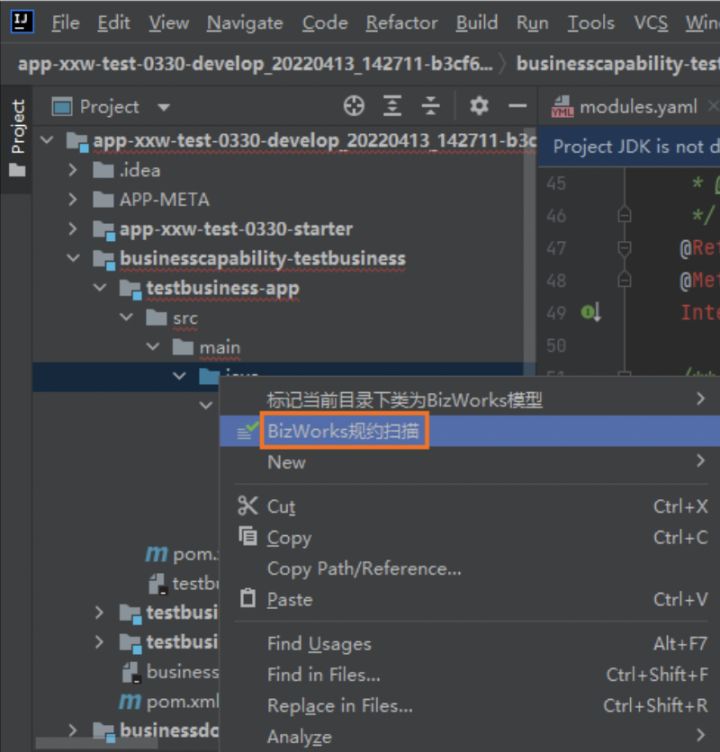720x752 pixels.
Task: Click the Collapse All icon in Project panel
Action: pos(430,106)
